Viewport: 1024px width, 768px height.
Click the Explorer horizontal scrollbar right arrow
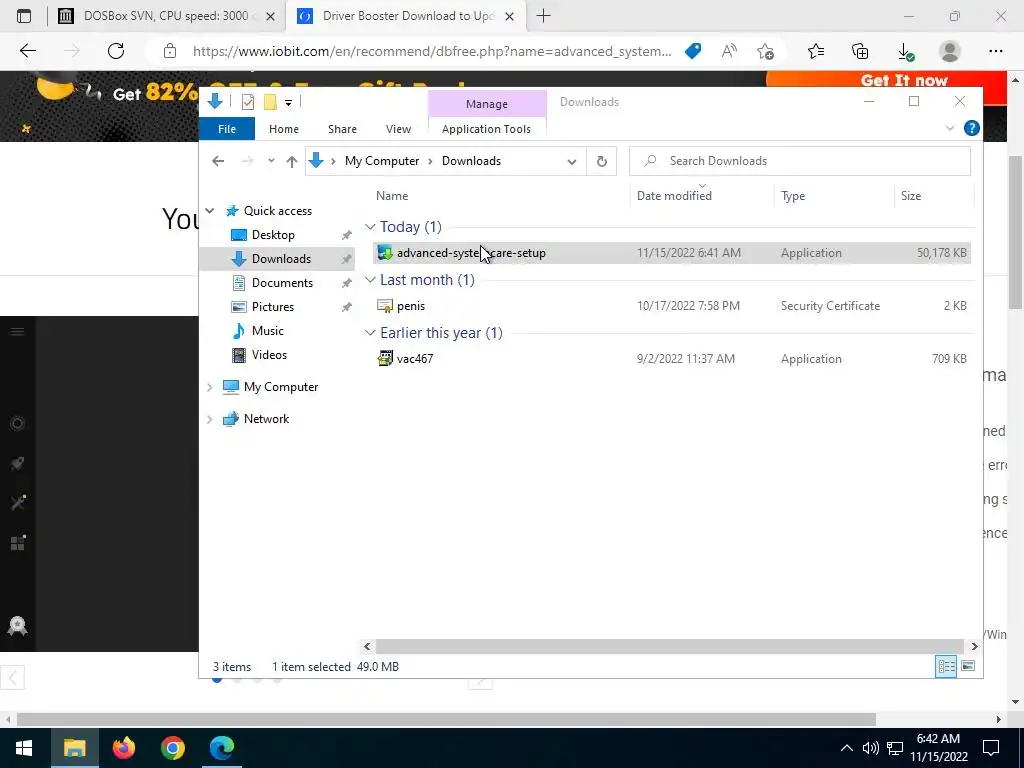click(x=974, y=647)
